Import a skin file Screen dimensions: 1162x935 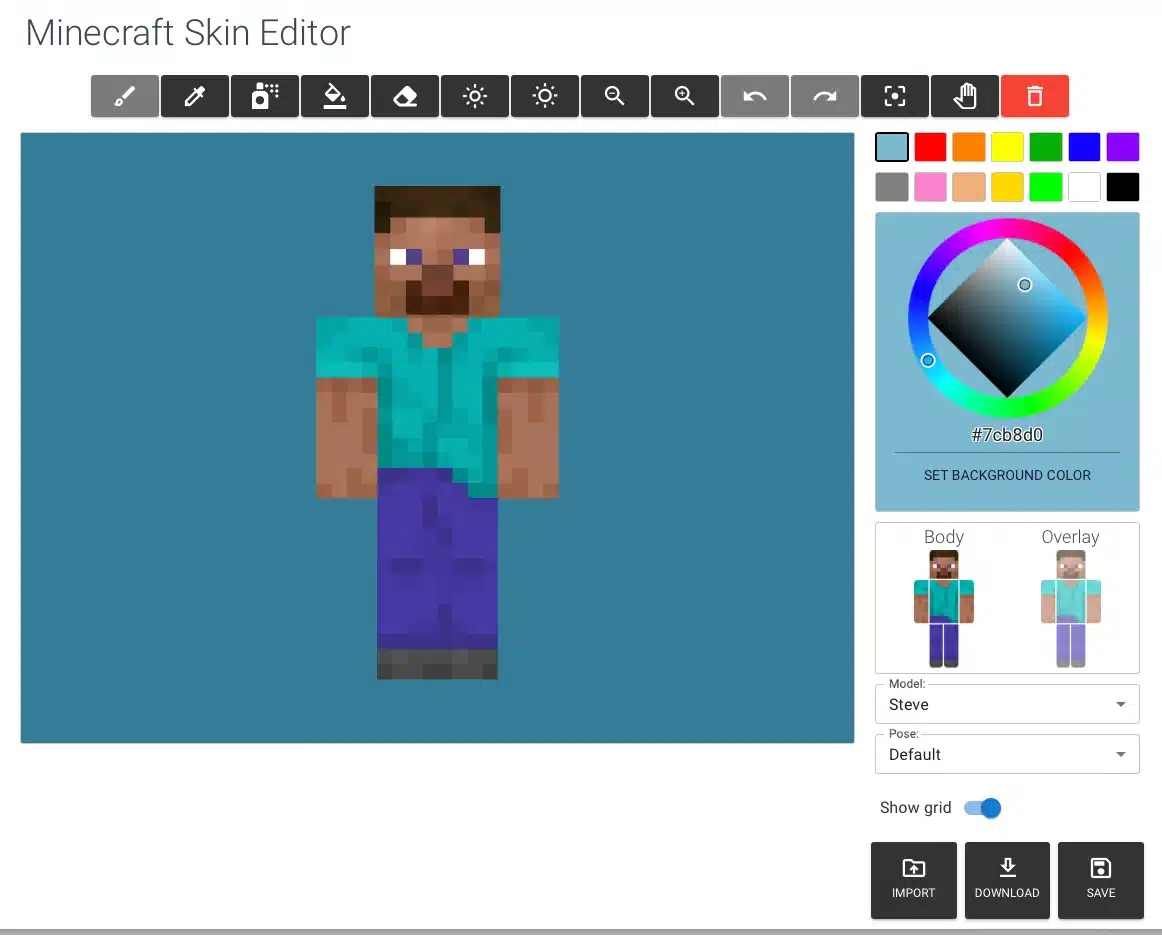(913, 880)
